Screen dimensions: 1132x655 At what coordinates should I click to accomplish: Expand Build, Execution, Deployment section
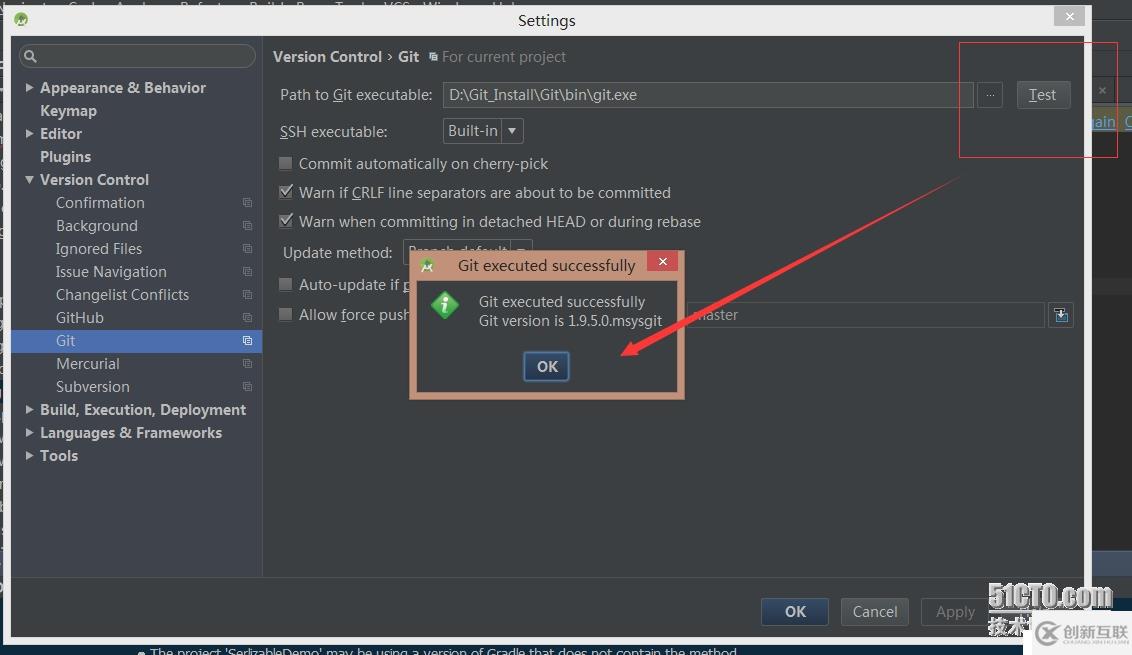(x=30, y=409)
